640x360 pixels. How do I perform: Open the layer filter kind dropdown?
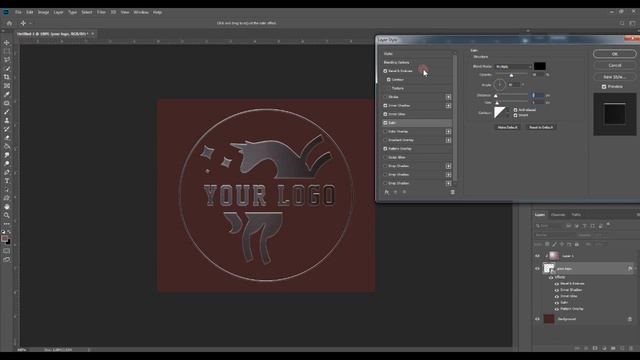point(549,226)
